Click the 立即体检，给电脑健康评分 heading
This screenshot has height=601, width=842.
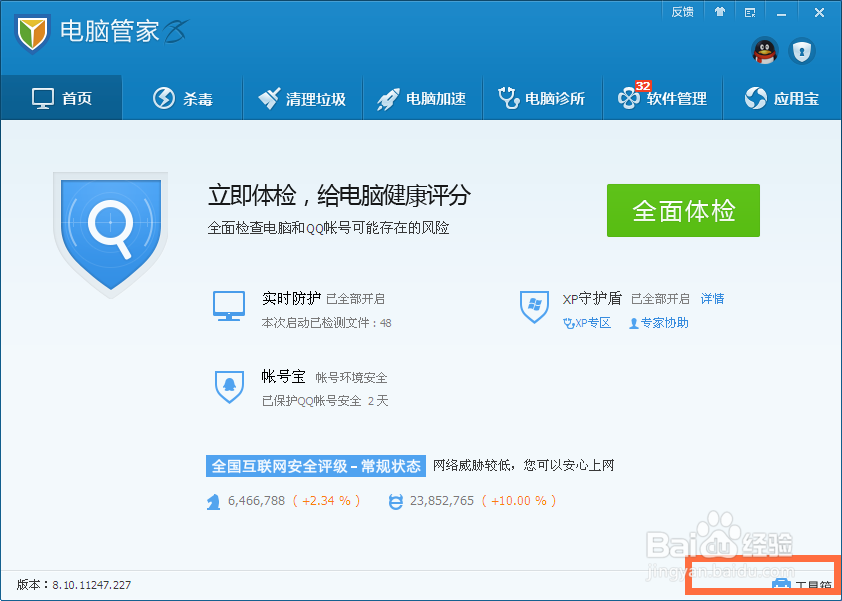[339, 195]
